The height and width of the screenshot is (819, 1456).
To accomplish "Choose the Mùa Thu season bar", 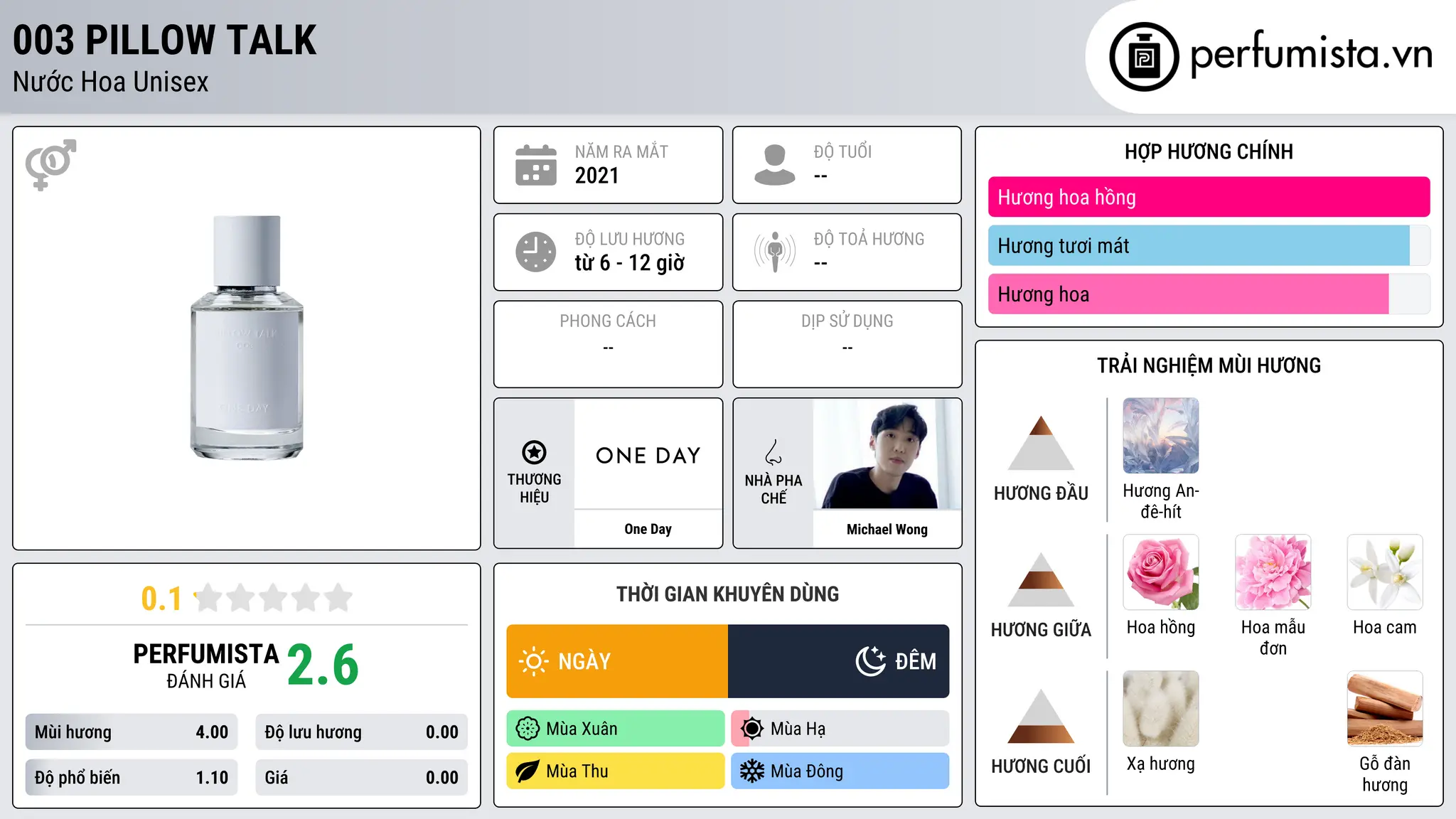I will click(x=616, y=771).
